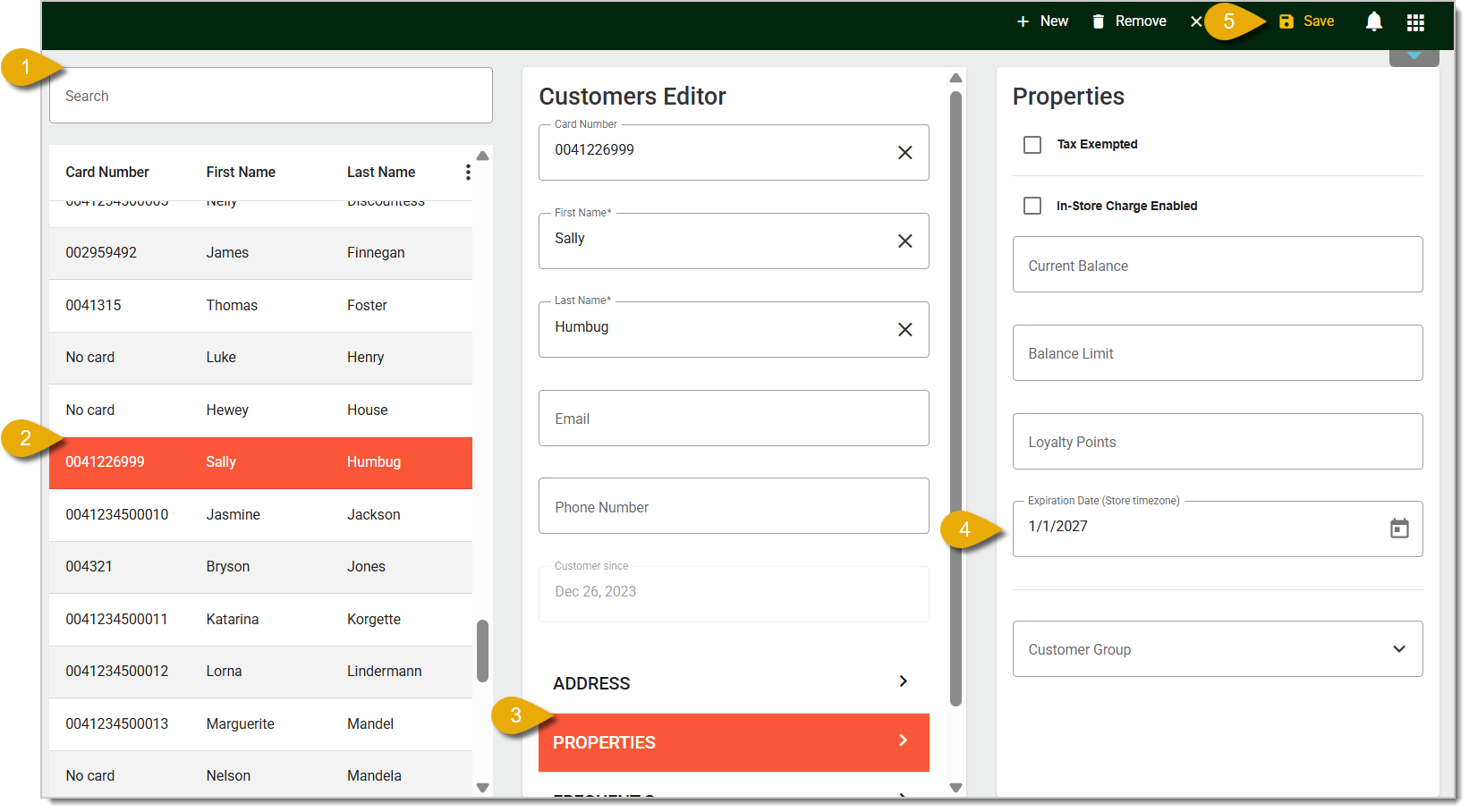This screenshot has height=812, width=1469.
Task: Click the Save disk icon
Action: (x=1286, y=21)
